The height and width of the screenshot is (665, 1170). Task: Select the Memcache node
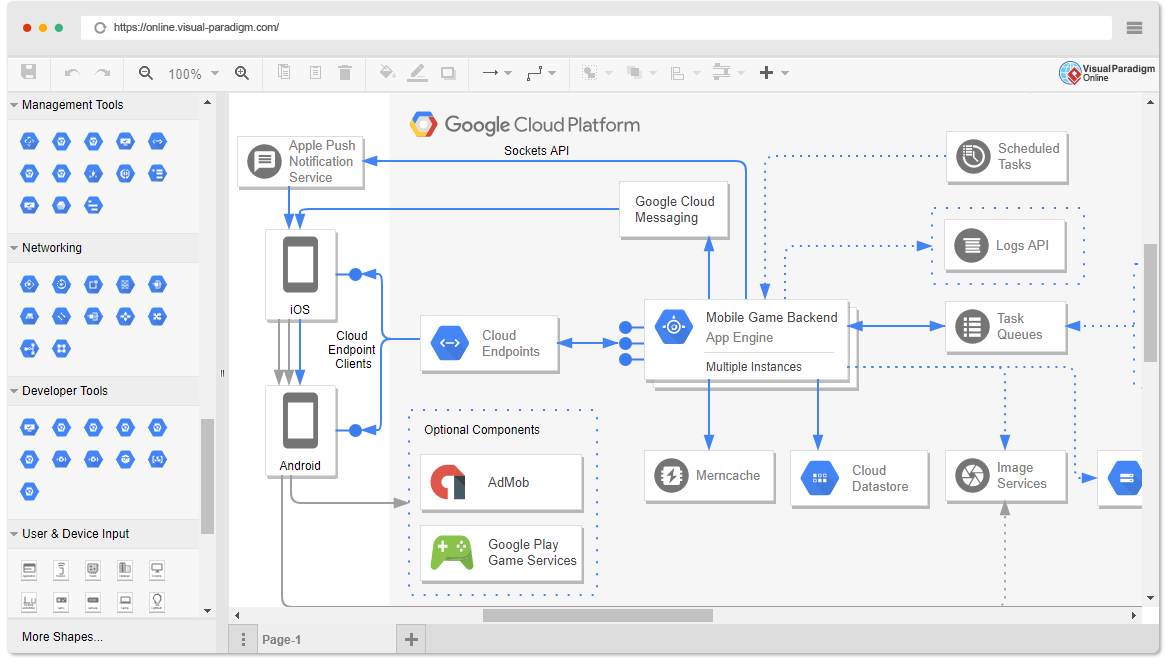pos(709,476)
